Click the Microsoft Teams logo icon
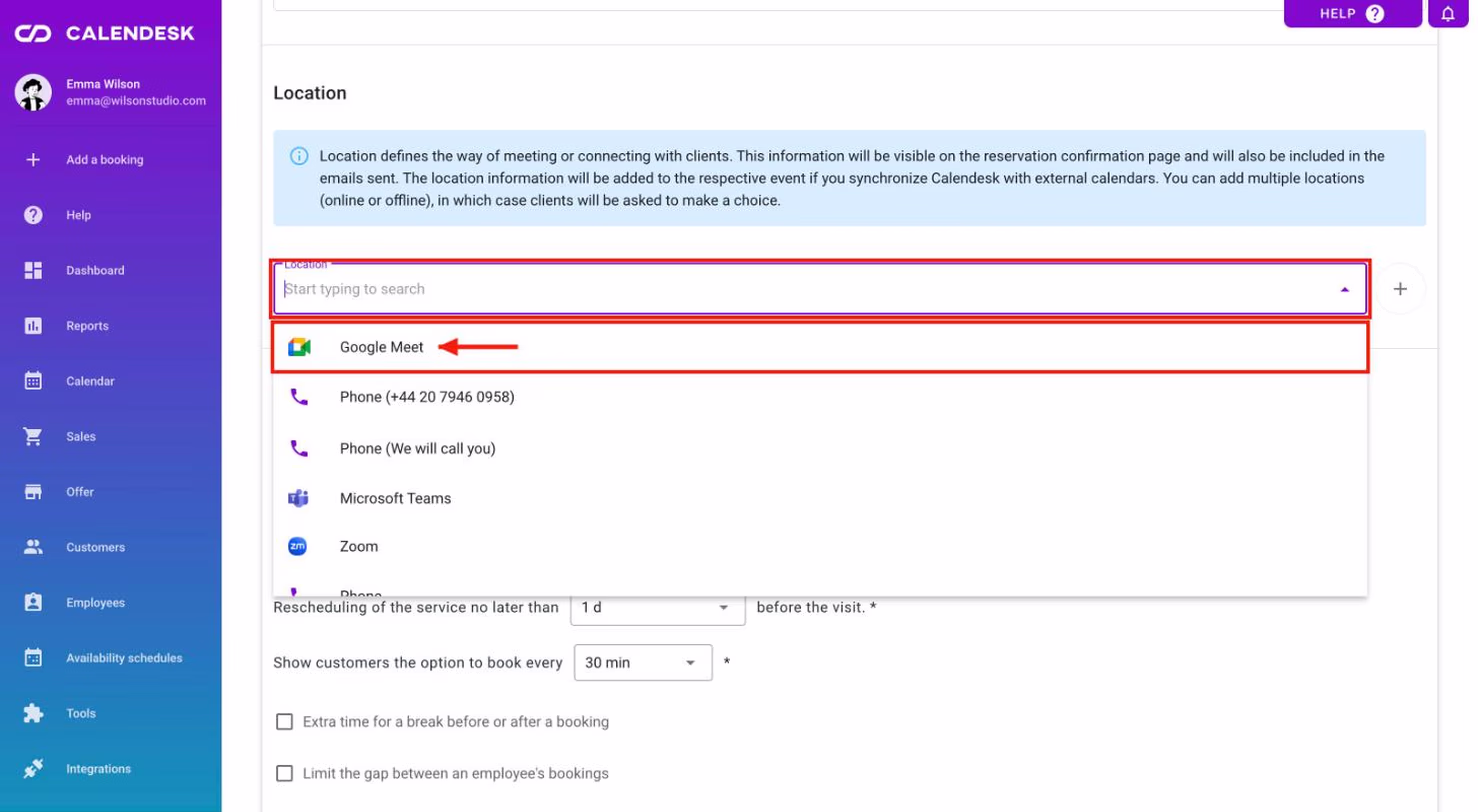This screenshot has height=812, width=1478. (x=298, y=498)
